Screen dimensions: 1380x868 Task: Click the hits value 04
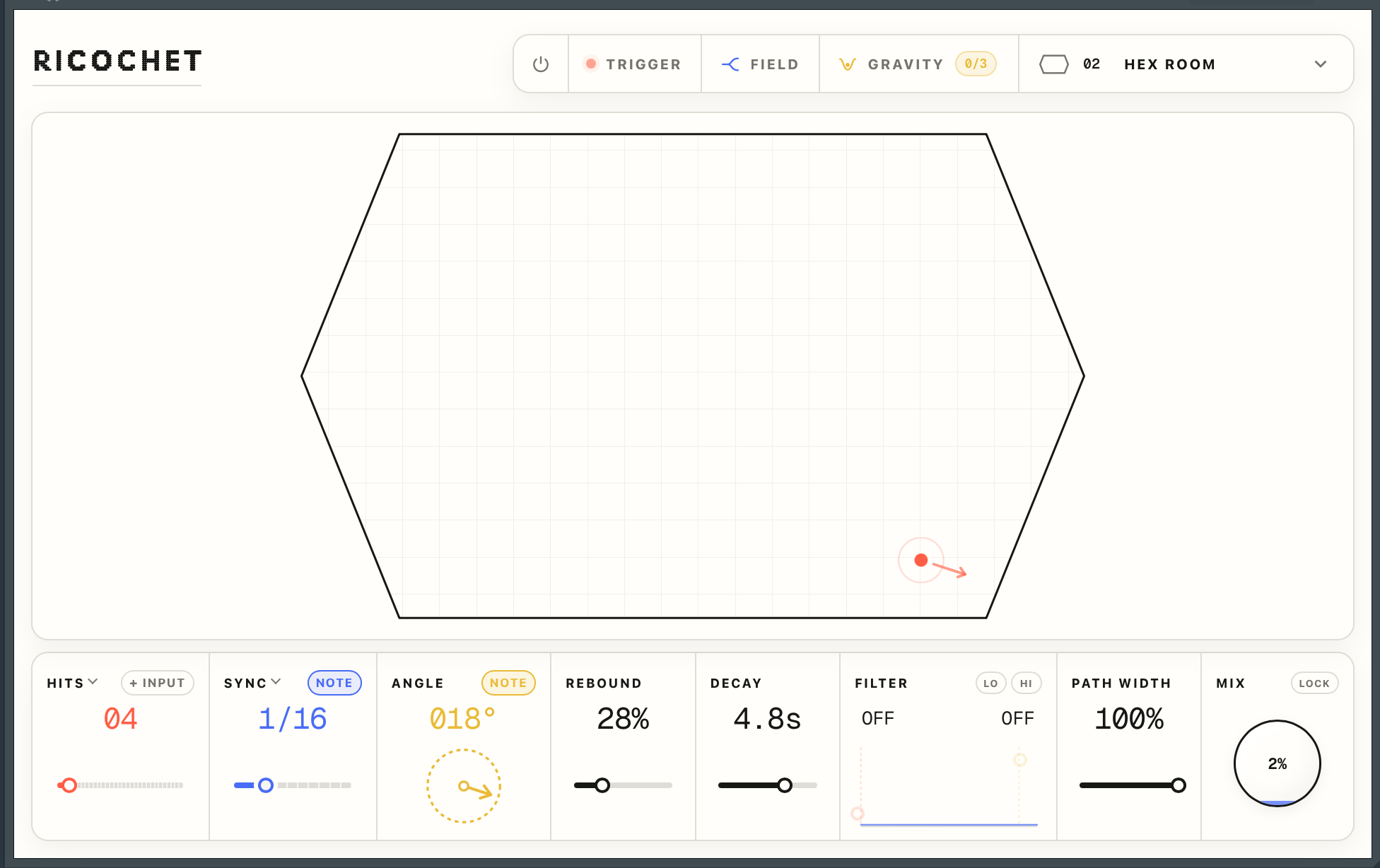(120, 720)
